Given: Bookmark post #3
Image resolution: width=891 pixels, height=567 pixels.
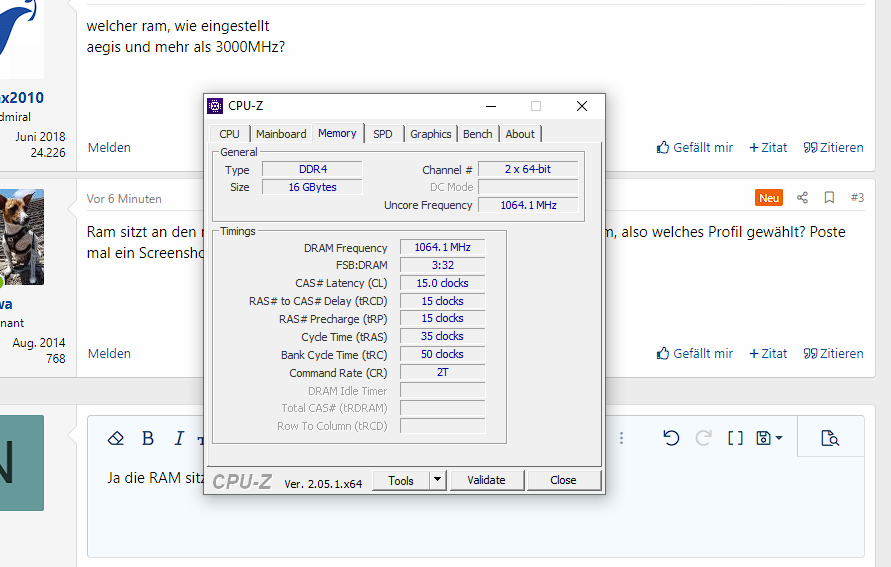Looking at the screenshot, I should [829, 198].
